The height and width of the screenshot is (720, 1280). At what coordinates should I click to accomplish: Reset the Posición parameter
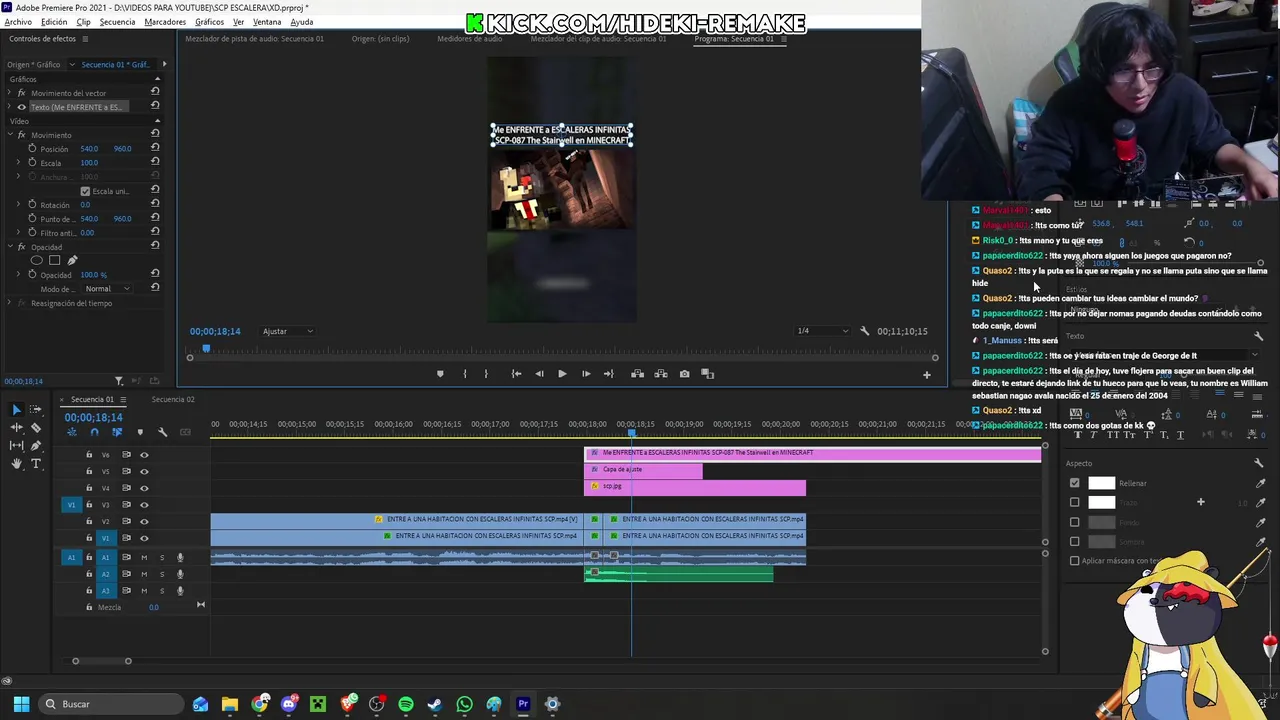coord(155,149)
